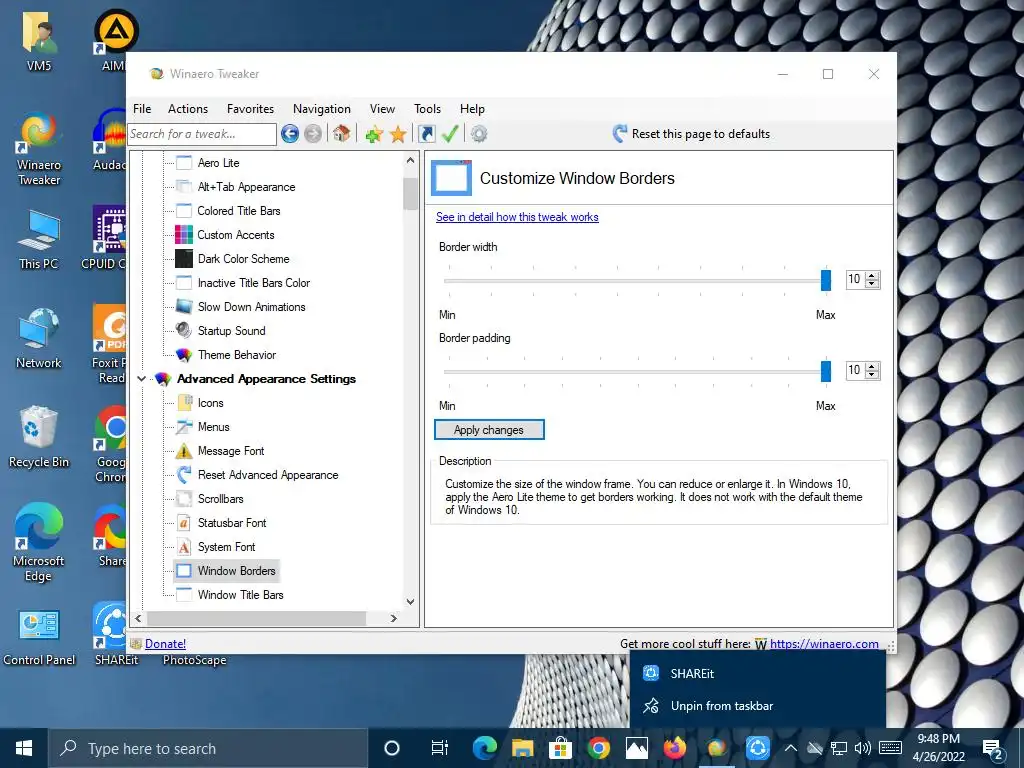Select the Control Panel desktop icon
Image resolution: width=1024 pixels, height=768 pixels.
tap(39, 637)
